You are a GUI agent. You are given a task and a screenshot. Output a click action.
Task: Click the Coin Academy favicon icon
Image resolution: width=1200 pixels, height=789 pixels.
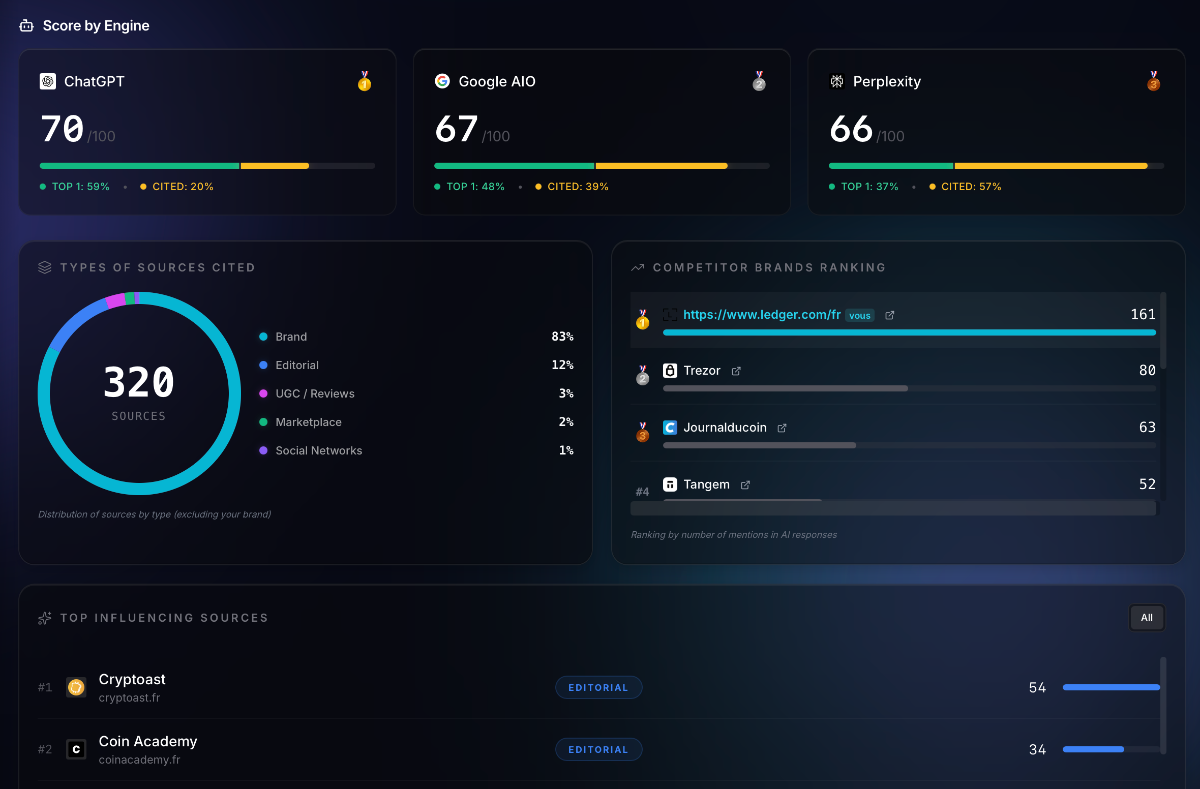click(x=76, y=749)
